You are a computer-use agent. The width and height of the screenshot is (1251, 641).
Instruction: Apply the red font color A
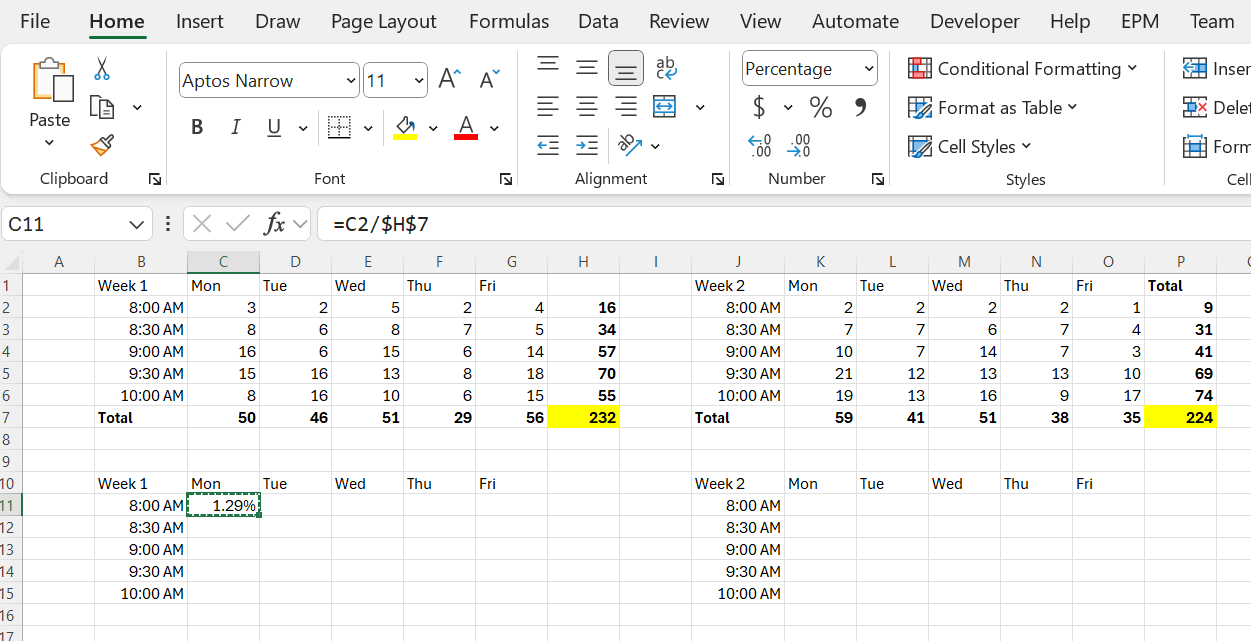pyautogui.click(x=466, y=127)
